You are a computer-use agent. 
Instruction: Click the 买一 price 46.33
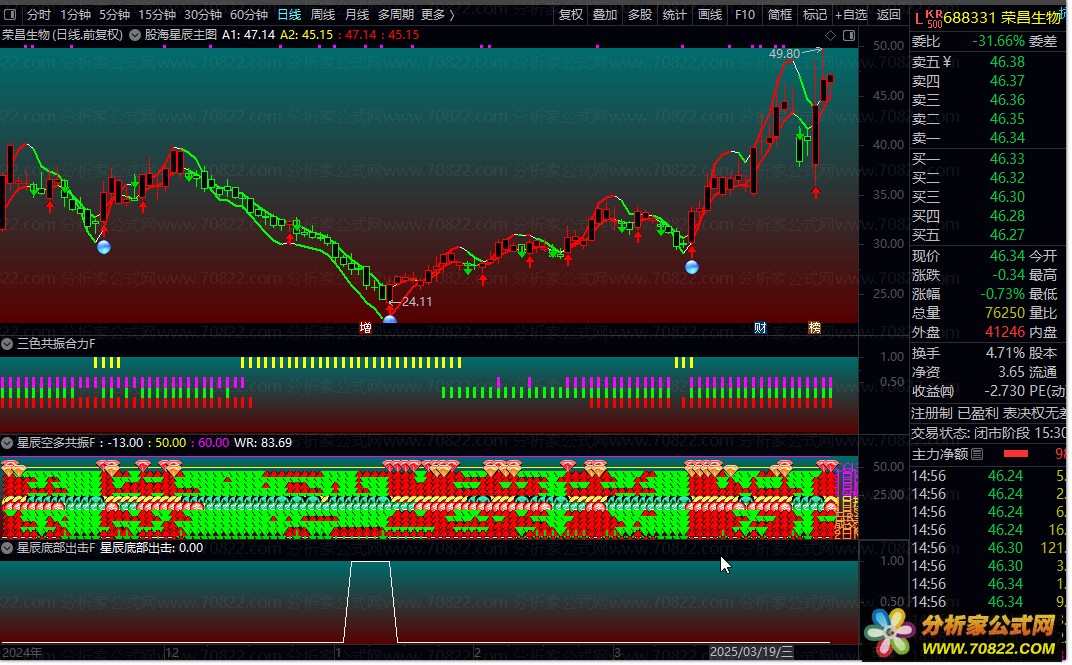pyautogui.click(x=1007, y=159)
